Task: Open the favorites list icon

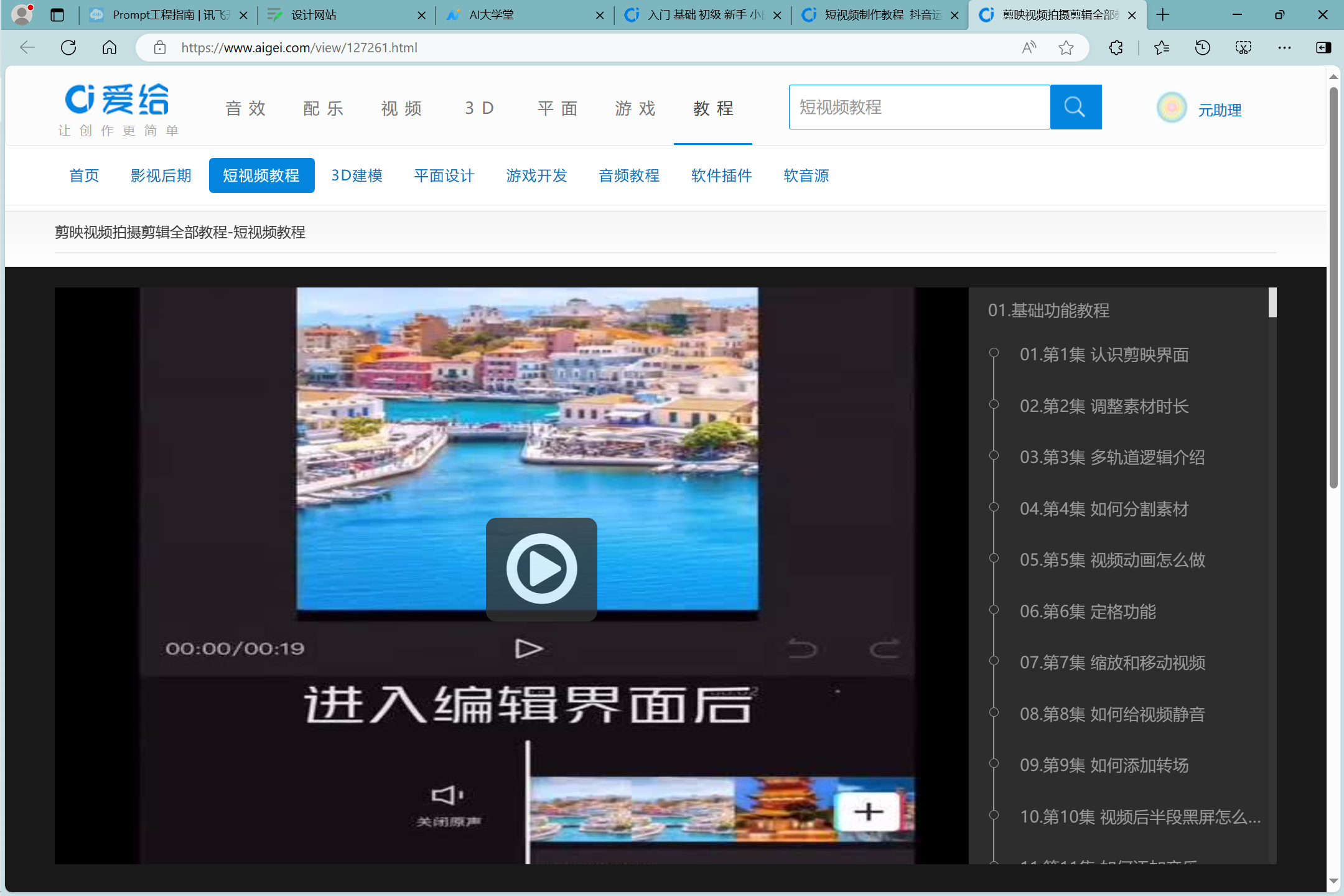Action: click(x=1161, y=47)
